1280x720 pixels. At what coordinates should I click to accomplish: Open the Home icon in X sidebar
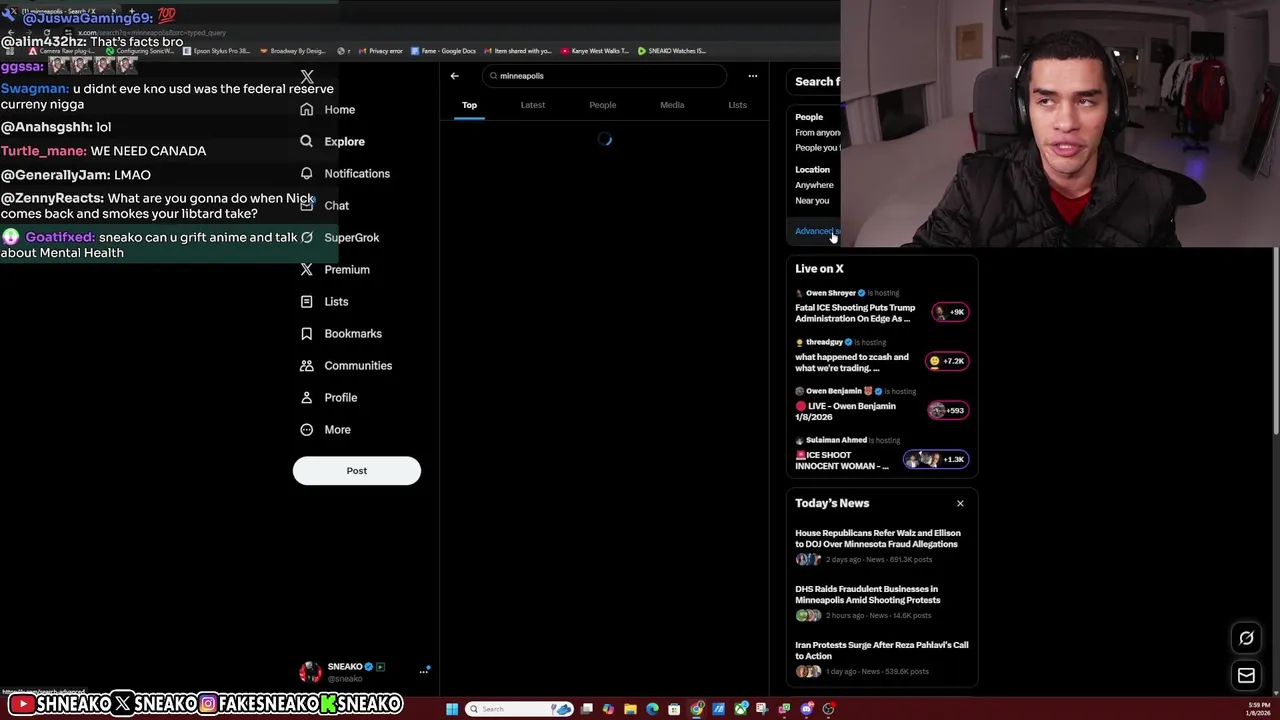(x=307, y=109)
